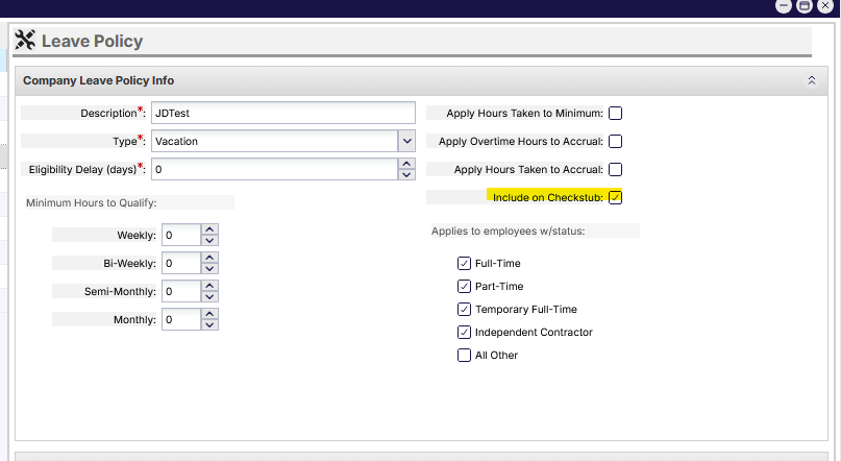Click the Applies to employees w/status label
Image resolution: width=841 pixels, height=461 pixels.
pos(508,231)
